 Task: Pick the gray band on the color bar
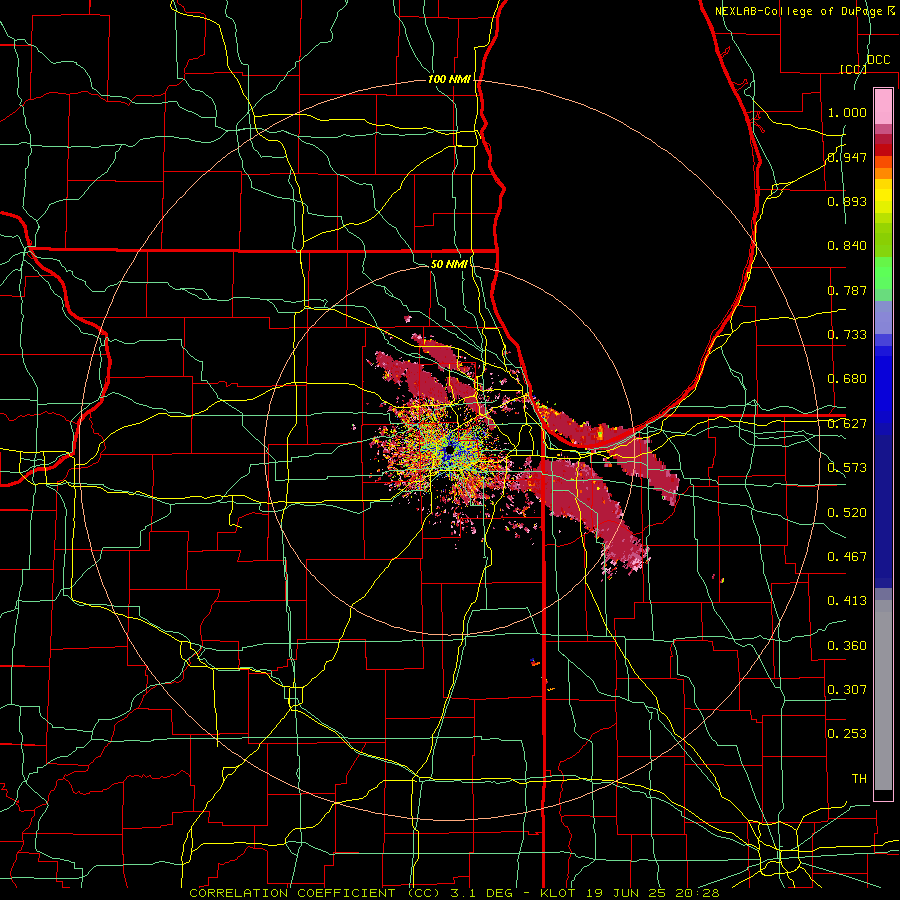click(x=883, y=695)
